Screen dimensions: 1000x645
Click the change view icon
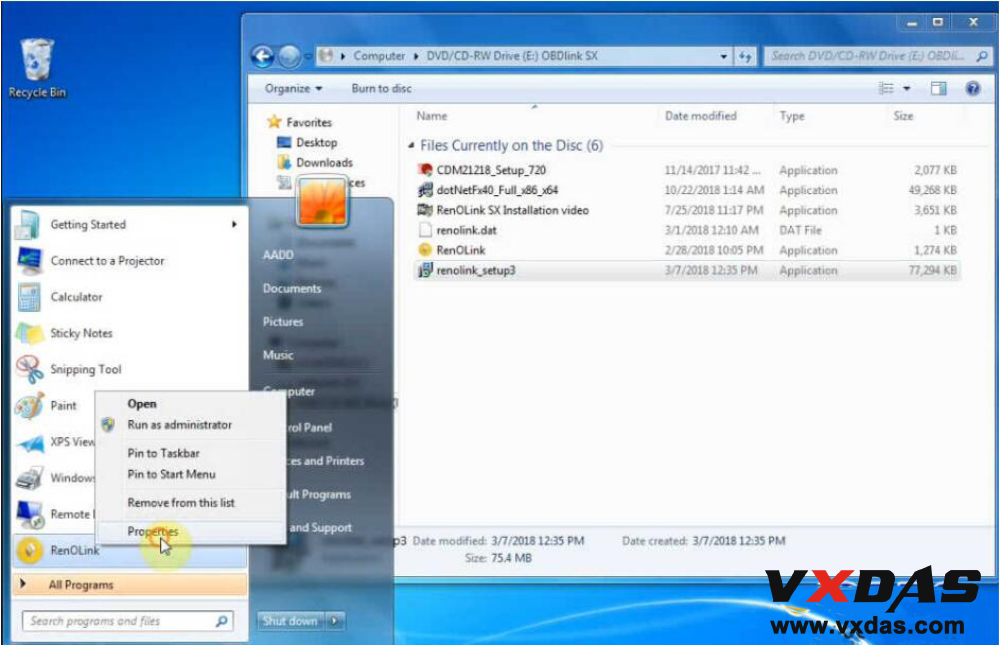point(886,88)
